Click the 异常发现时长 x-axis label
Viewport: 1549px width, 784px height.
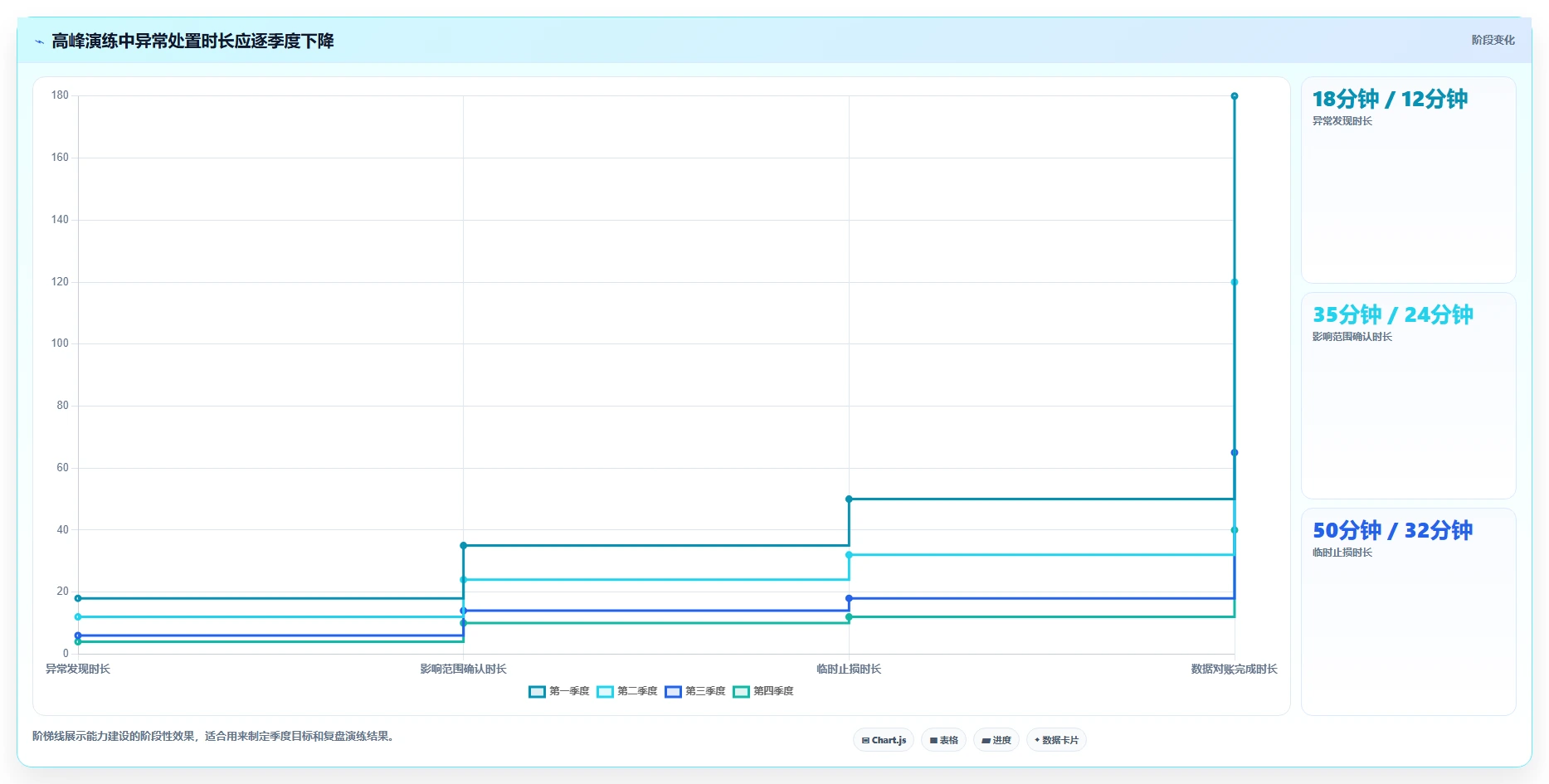78,669
